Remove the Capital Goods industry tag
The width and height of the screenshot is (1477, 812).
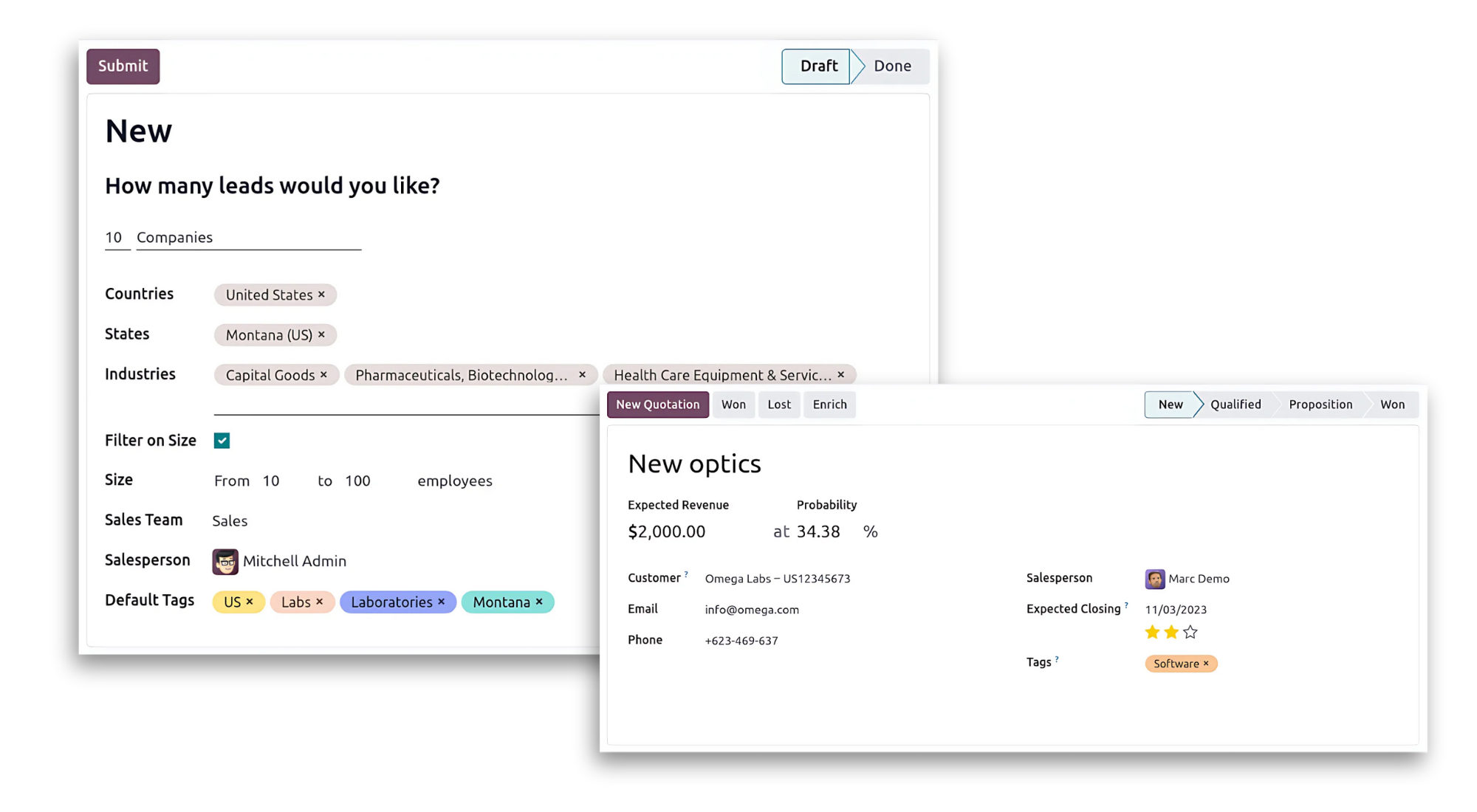click(323, 375)
